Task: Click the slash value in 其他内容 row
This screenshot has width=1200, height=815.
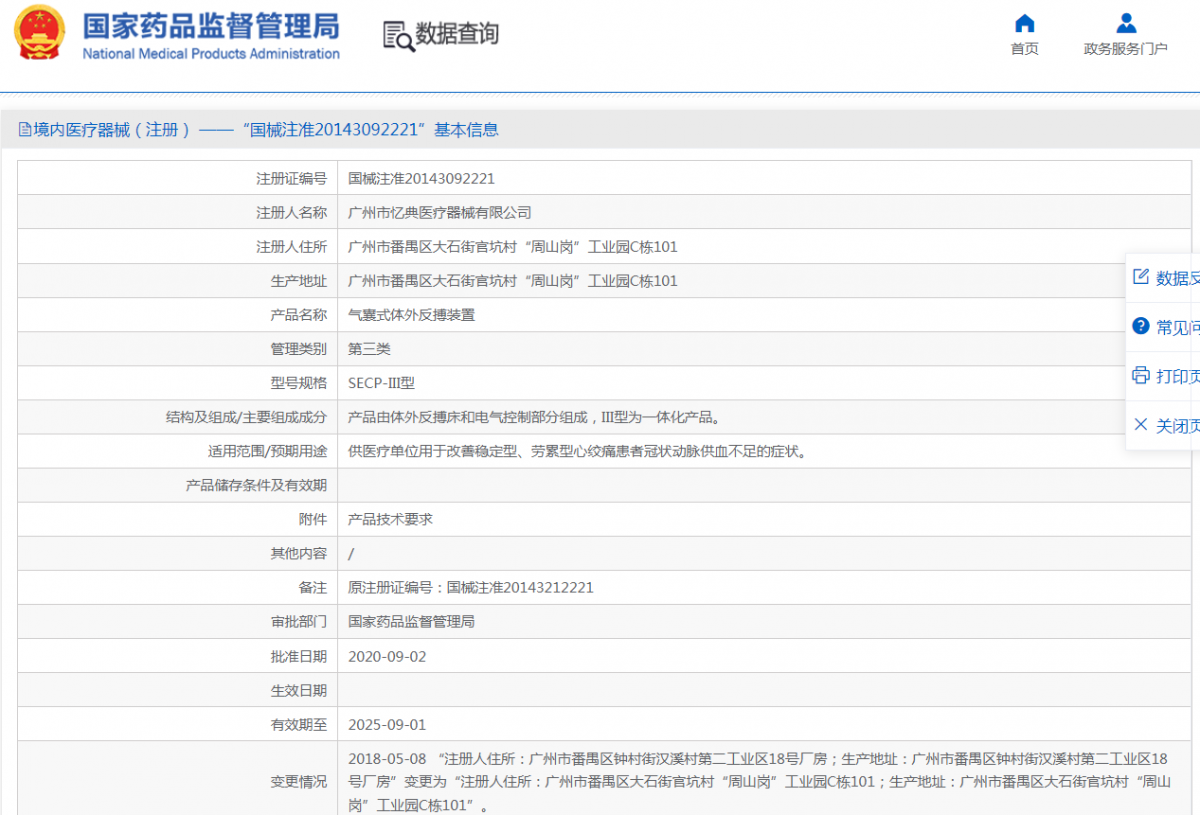Action: (351, 553)
